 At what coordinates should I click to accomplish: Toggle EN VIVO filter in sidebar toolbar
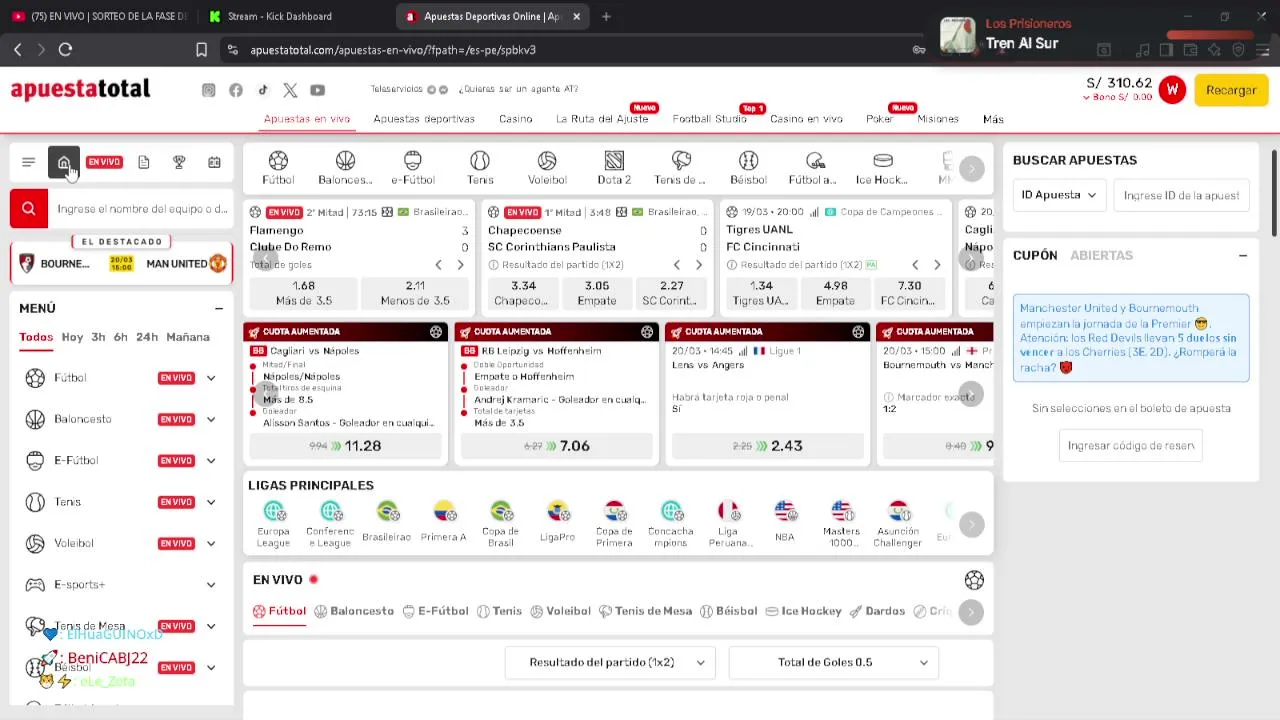pos(104,162)
